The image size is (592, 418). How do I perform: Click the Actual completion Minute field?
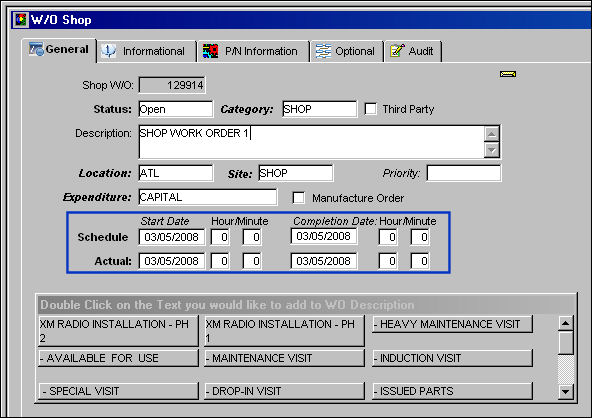pyautogui.click(x=420, y=261)
